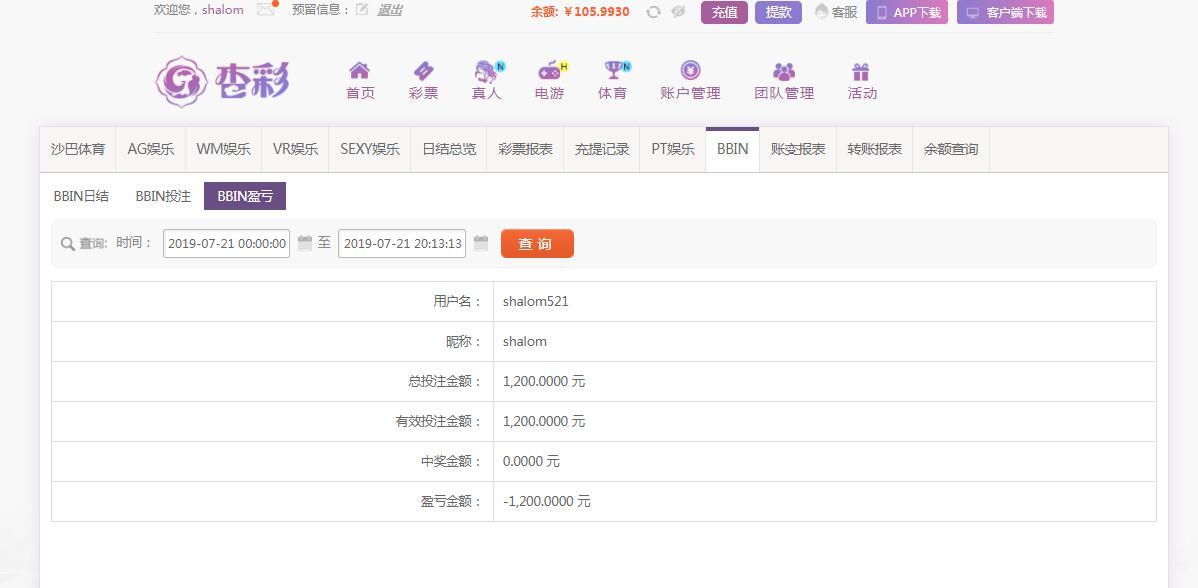Open end date calendar picker
Screen dimensions: 1198x588
coord(481,243)
